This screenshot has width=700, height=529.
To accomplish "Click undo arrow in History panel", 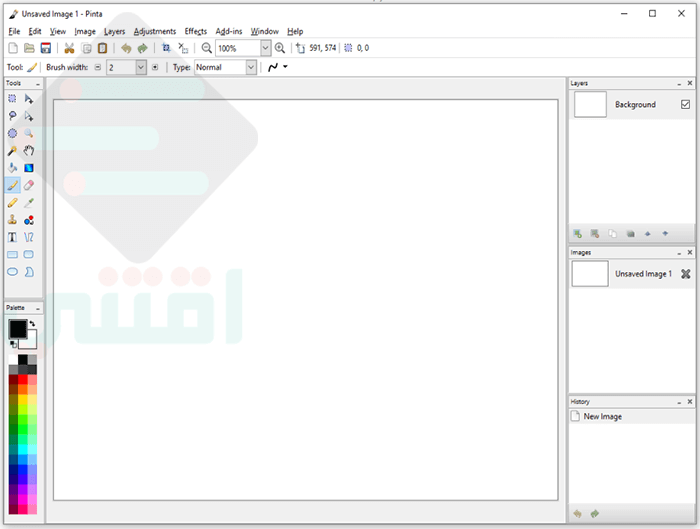I will pyautogui.click(x=577, y=514).
